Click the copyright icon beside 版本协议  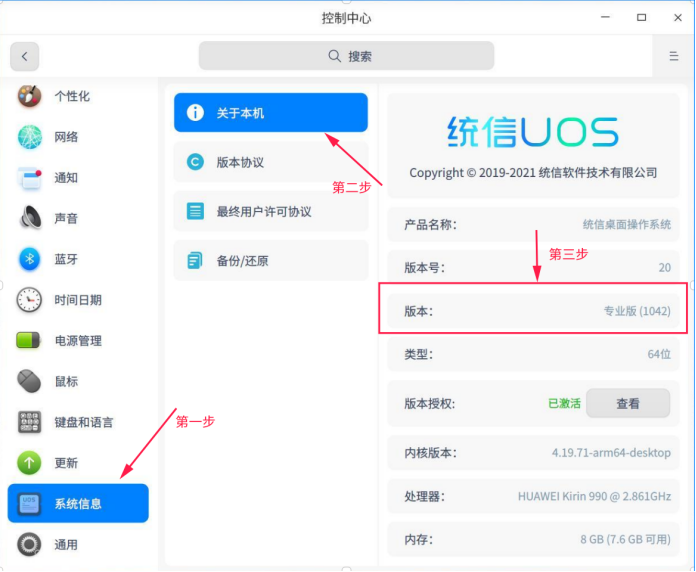[x=195, y=162]
